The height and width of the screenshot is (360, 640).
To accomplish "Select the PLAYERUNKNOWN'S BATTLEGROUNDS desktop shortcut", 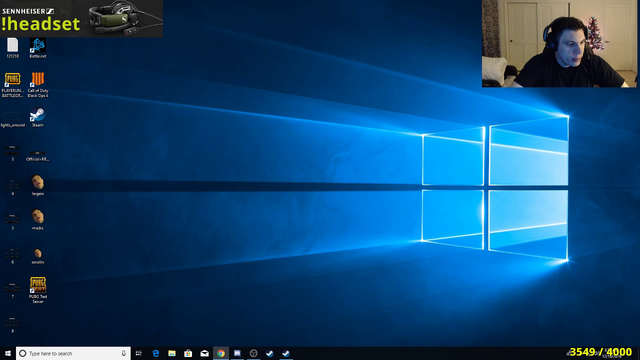I will [13, 85].
